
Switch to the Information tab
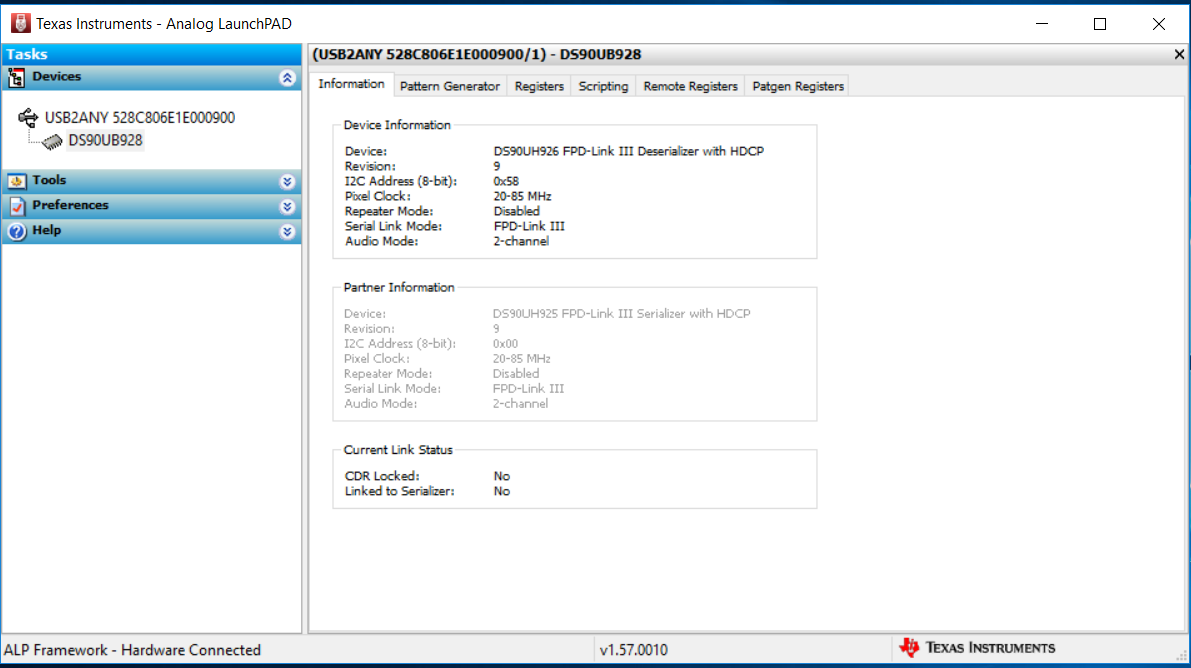coord(351,84)
